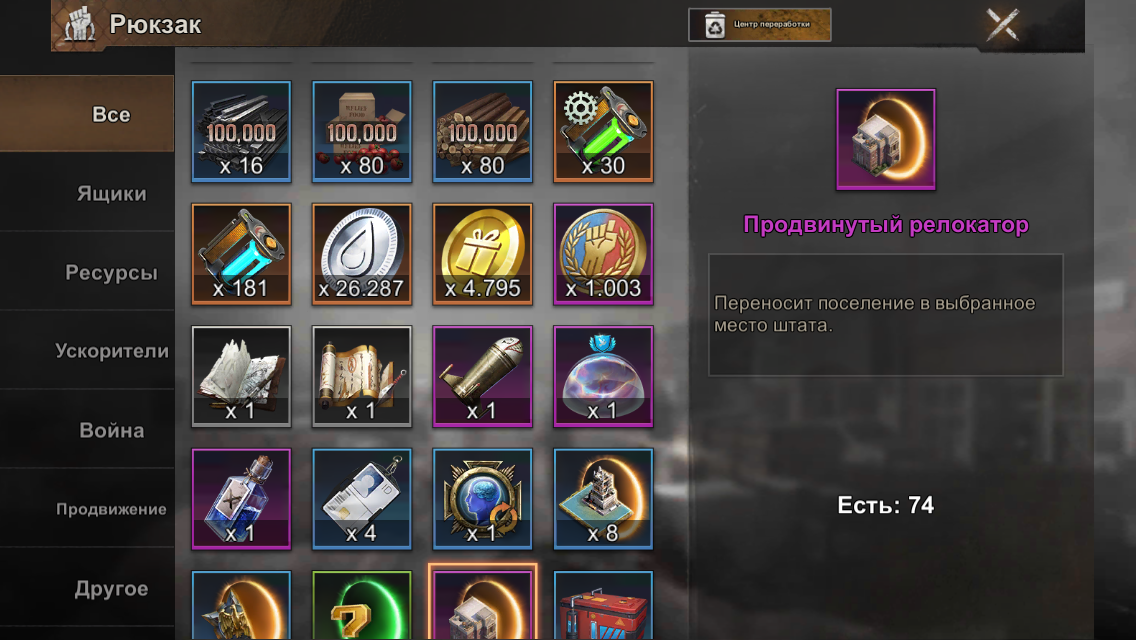The width and height of the screenshot is (1136, 640).
Task: Open Центр переработки recycling button
Action: (759, 25)
